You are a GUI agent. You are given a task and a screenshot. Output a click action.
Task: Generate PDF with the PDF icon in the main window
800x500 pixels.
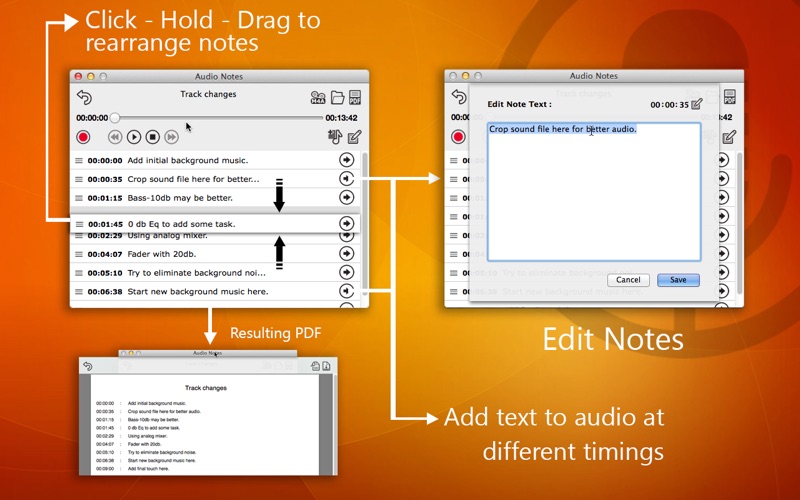coord(355,97)
